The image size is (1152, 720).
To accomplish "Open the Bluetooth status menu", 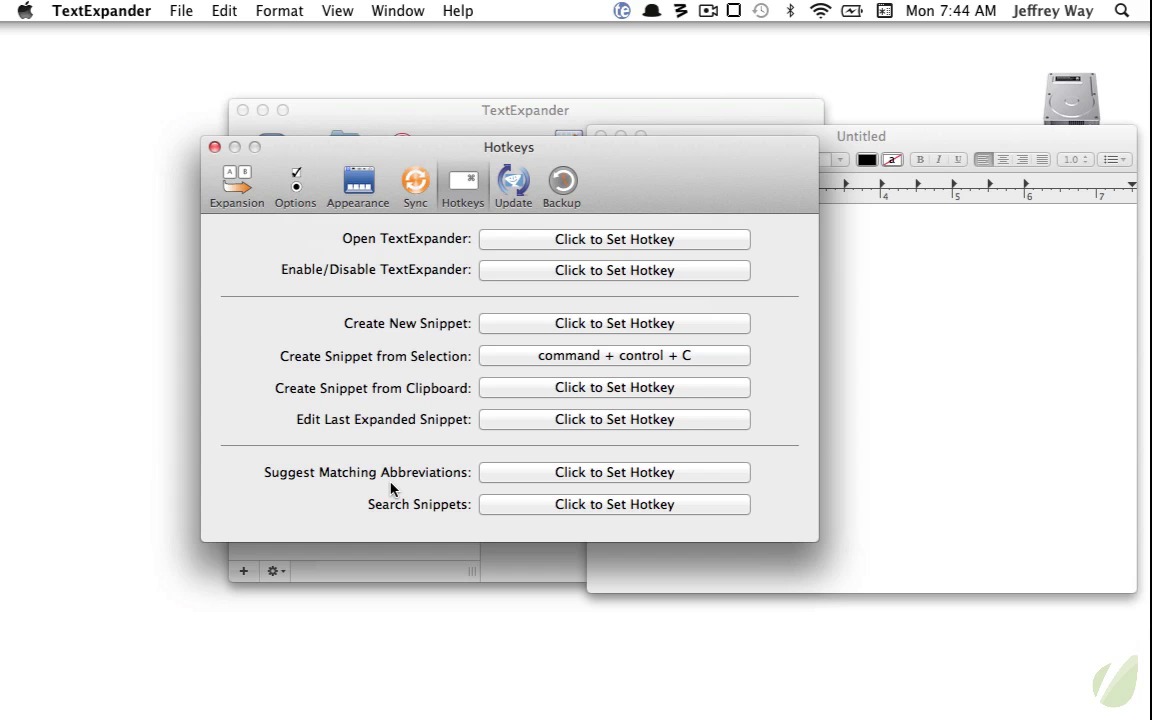I will coord(791,10).
